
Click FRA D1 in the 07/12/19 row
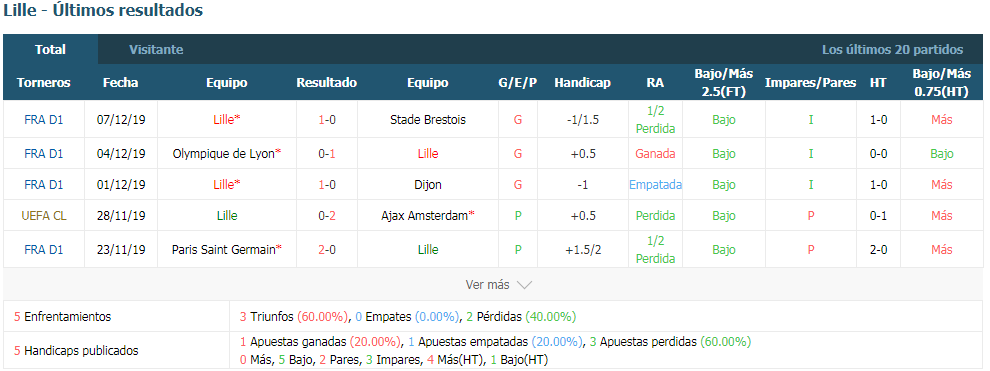(x=44, y=119)
